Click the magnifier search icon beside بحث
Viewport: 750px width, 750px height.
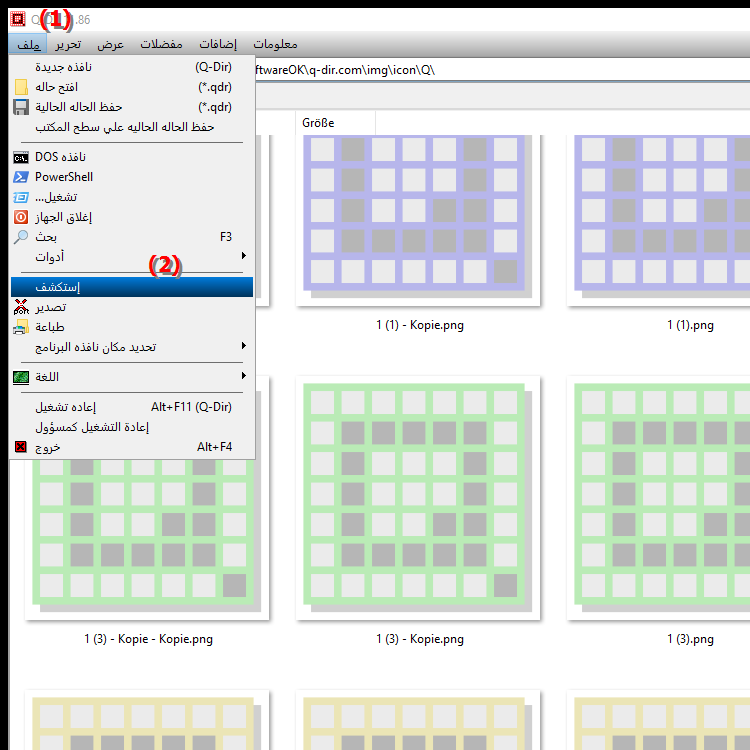tap(21, 237)
